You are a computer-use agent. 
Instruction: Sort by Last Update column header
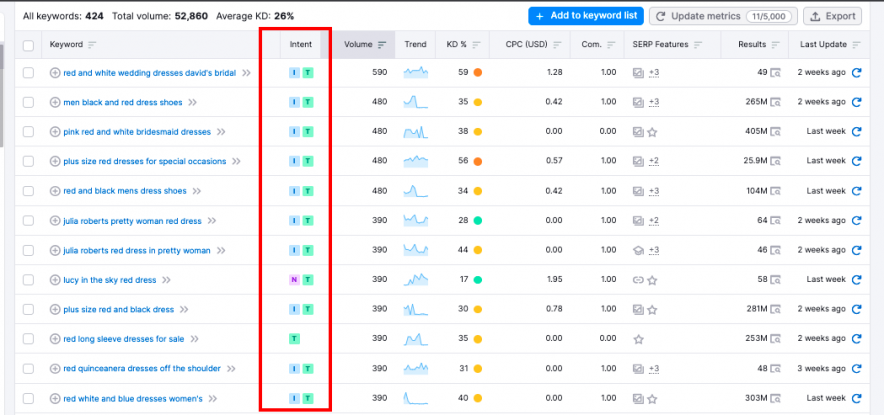(830, 45)
